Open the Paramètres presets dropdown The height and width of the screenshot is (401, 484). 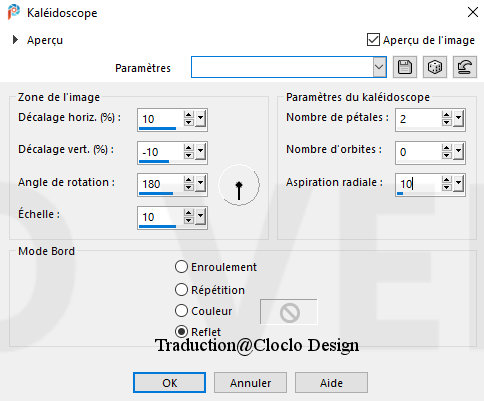pos(379,67)
